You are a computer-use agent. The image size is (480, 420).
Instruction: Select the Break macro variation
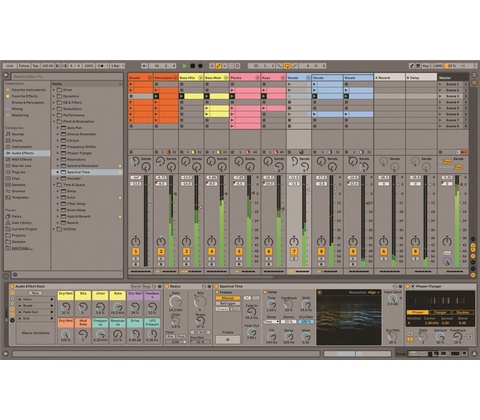[36, 306]
